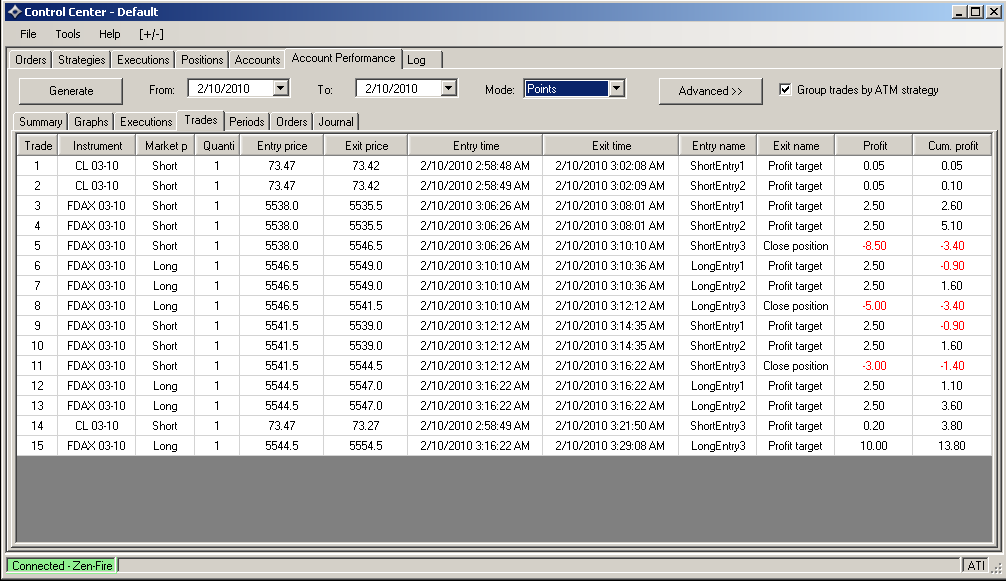Click the 13.80 cumulative profit cell
The height and width of the screenshot is (581, 1006).
tap(952, 446)
